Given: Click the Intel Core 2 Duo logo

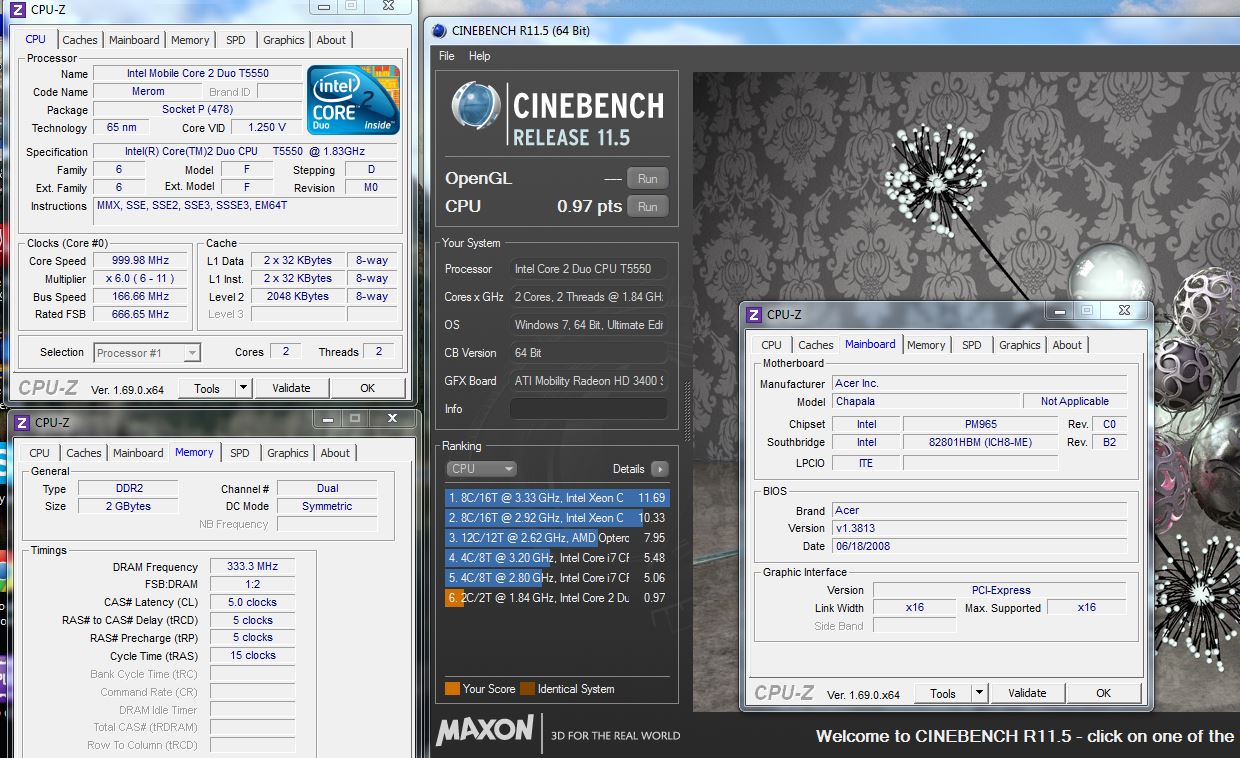Looking at the screenshot, I should (x=354, y=100).
